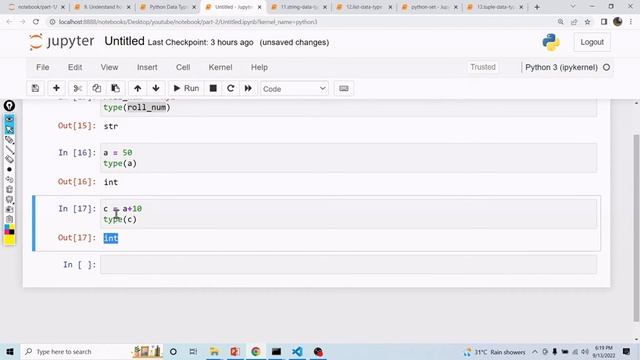Open the Kernel menu
Viewport: 640px width, 360px height.
[220, 67]
